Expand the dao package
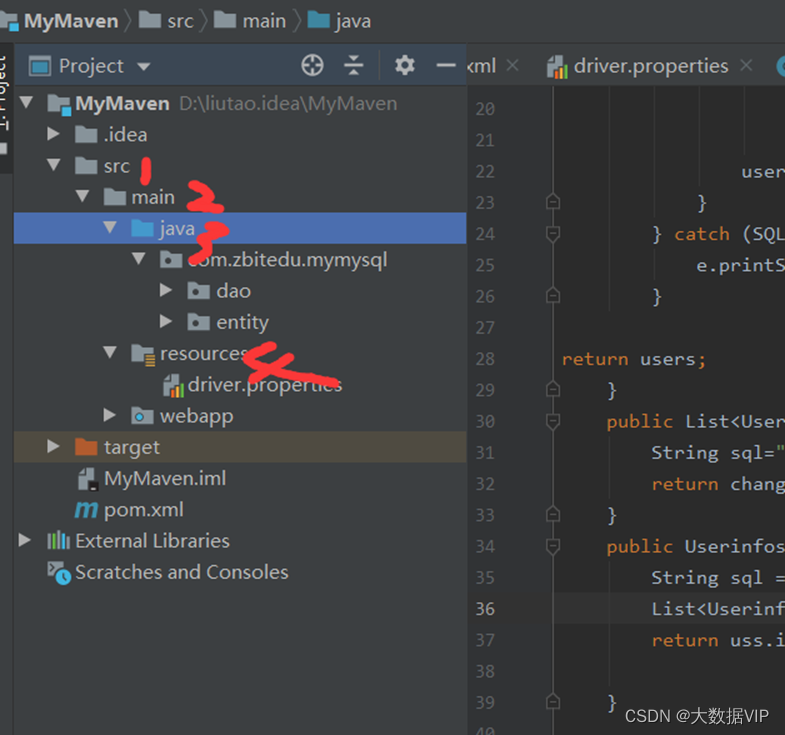Screen dimensions: 785x735 point(166,290)
